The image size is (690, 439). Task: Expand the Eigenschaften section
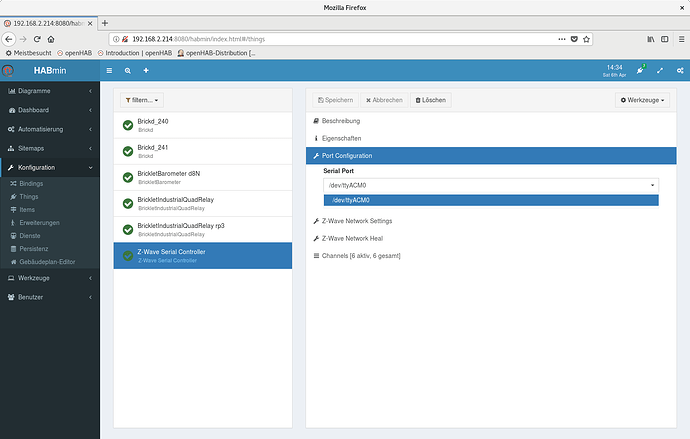coord(491,139)
